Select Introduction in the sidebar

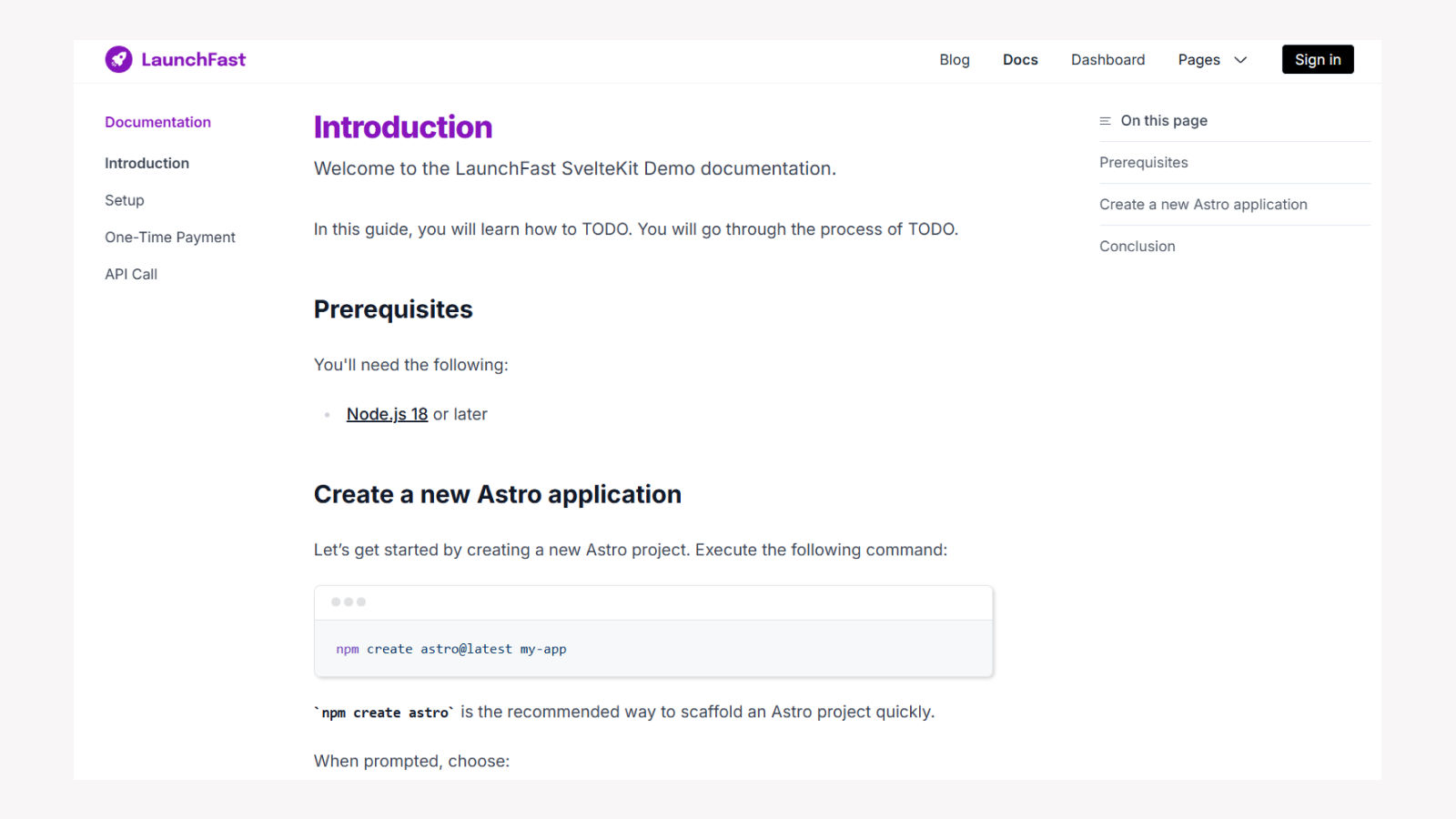point(147,163)
